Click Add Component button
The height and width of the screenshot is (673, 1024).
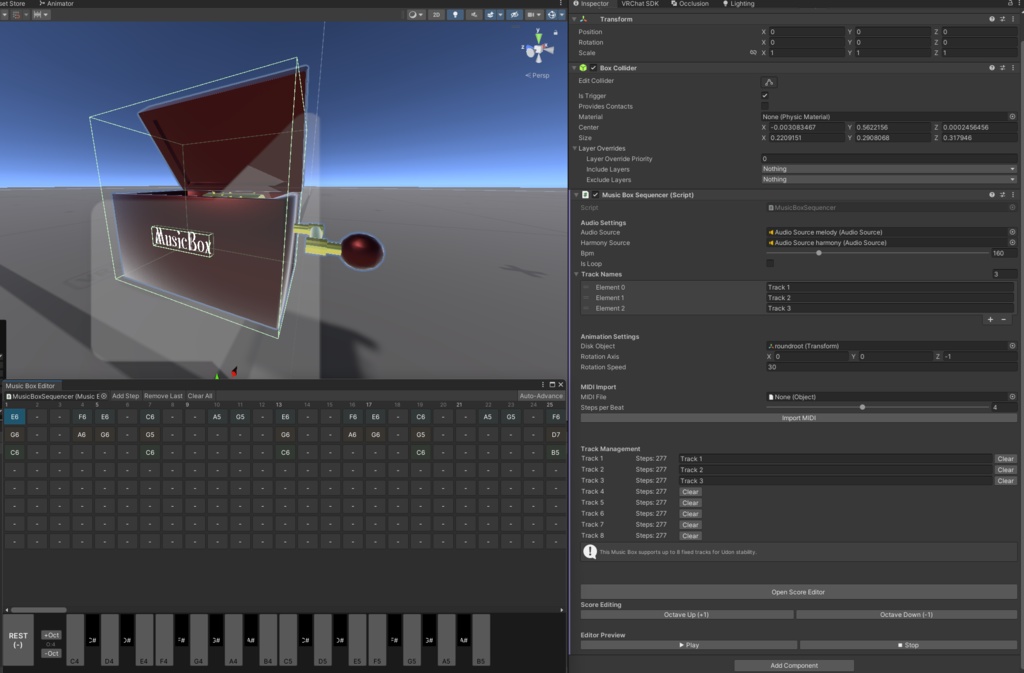(x=793, y=666)
